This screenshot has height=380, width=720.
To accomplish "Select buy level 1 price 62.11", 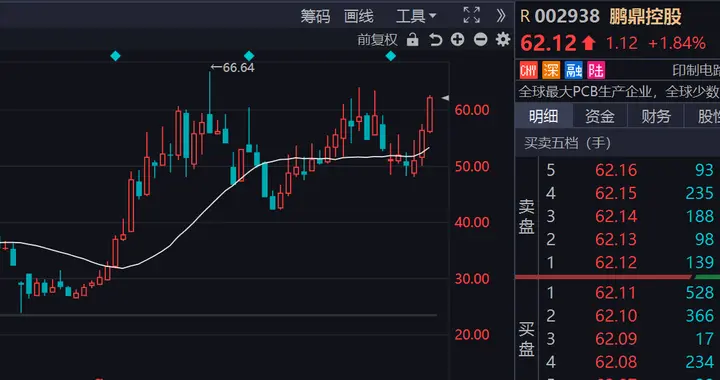I will pos(616,293).
